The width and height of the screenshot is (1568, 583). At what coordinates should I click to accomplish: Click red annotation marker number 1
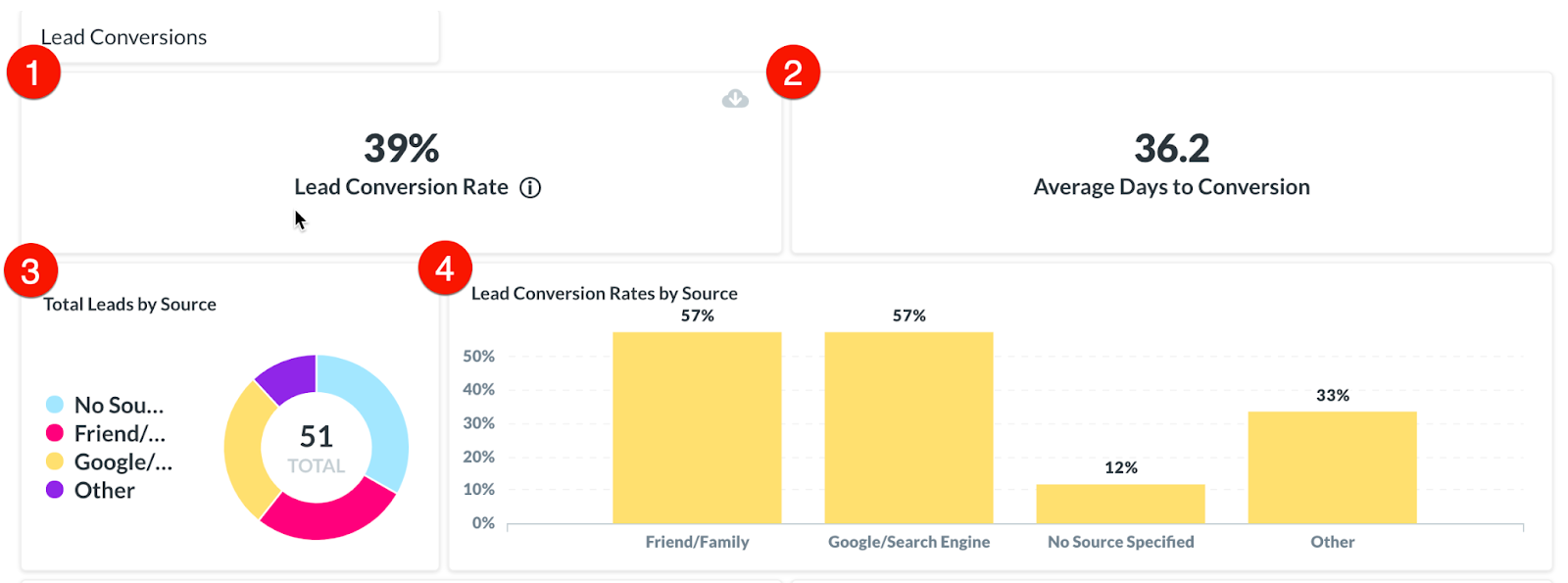[33, 73]
